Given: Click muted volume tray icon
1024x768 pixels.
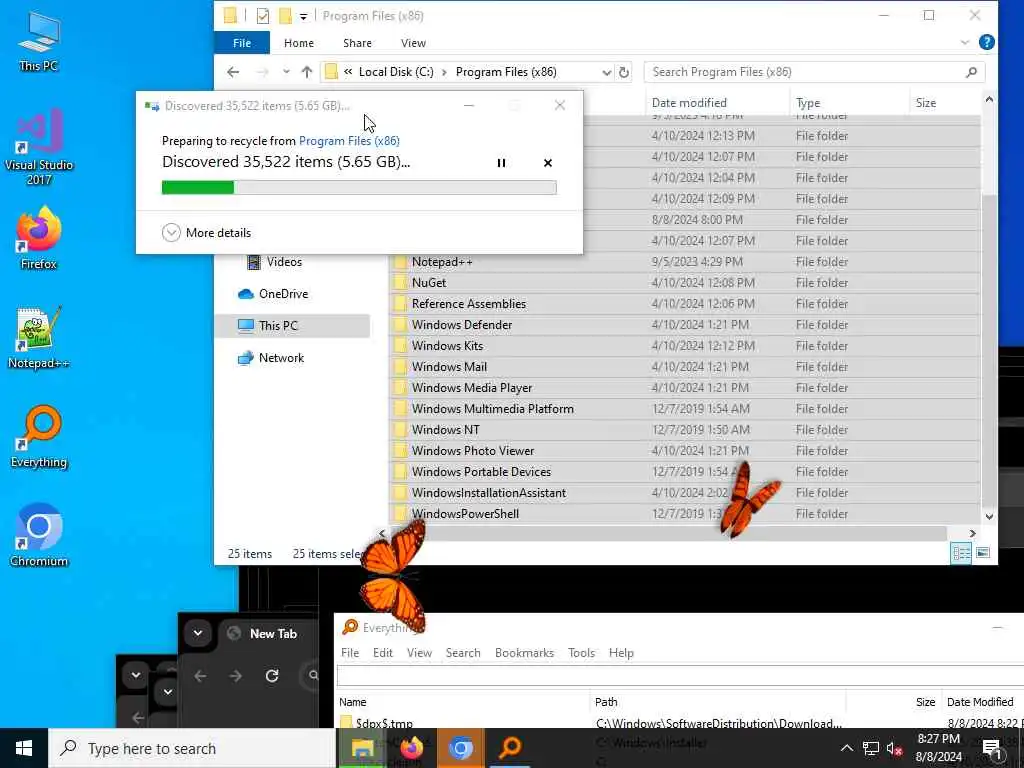Looking at the screenshot, I should [895, 748].
